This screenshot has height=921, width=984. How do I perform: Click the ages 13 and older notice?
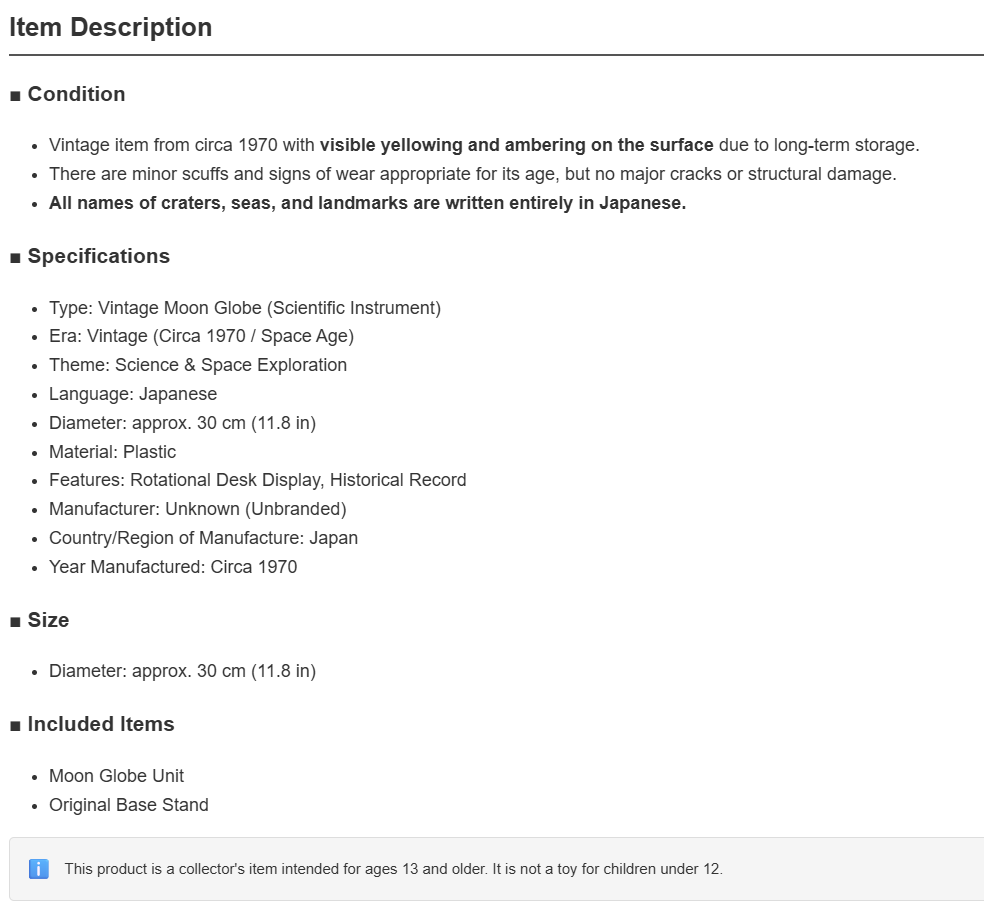click(x=393, y=869)
